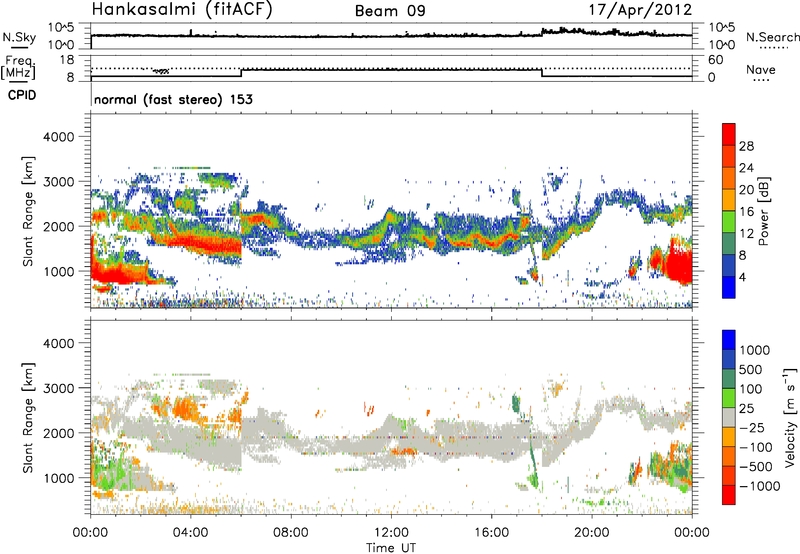800x554 pixels.
Task: Click the Nave legend label
Action: pyautogui.click(x=761, y=70)
